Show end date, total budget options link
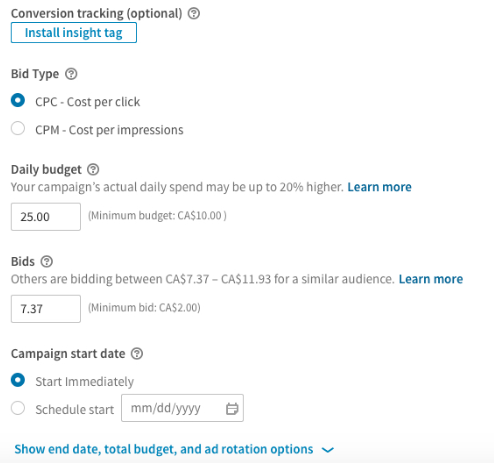 click(164, 449)
